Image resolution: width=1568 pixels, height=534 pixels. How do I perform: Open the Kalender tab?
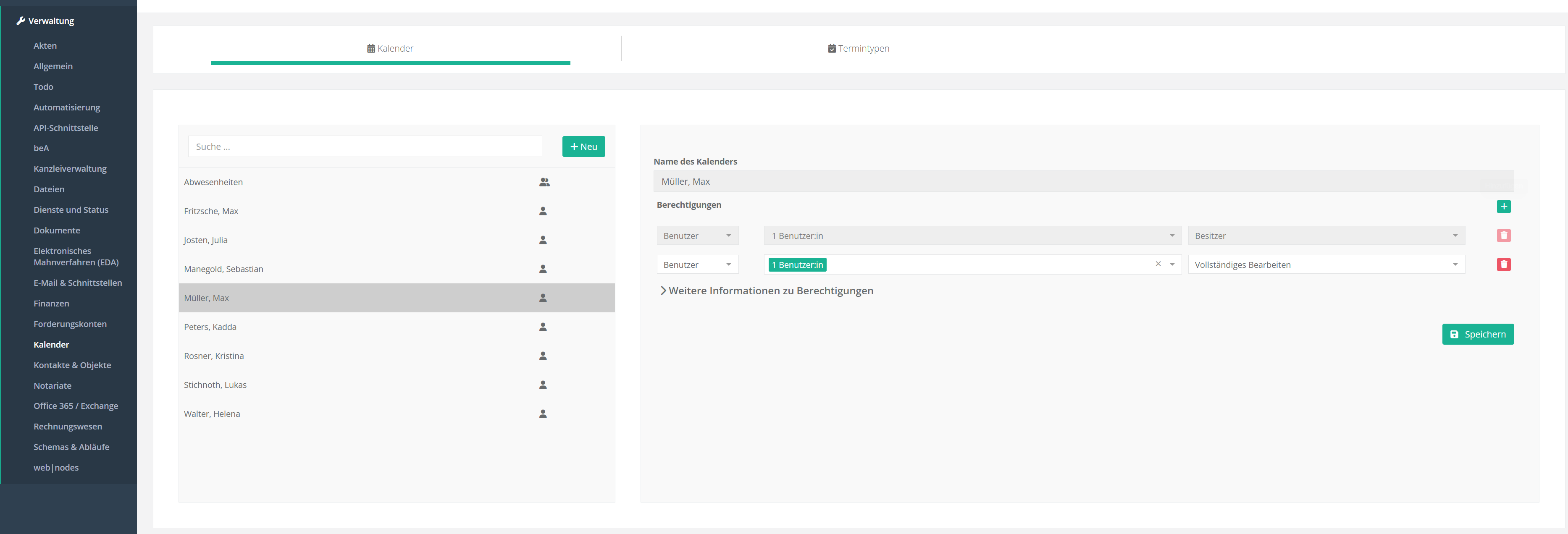pyautogui.click(x=390, y=49)
